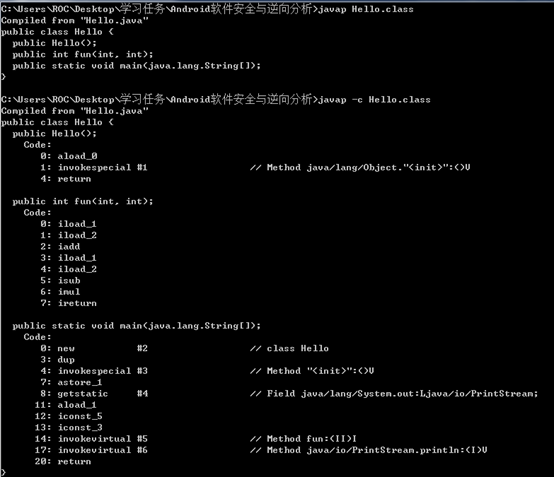Click the '12: iconst_5' instruction
The width and height of the screenshot is (554, 477).
[69, 416]
